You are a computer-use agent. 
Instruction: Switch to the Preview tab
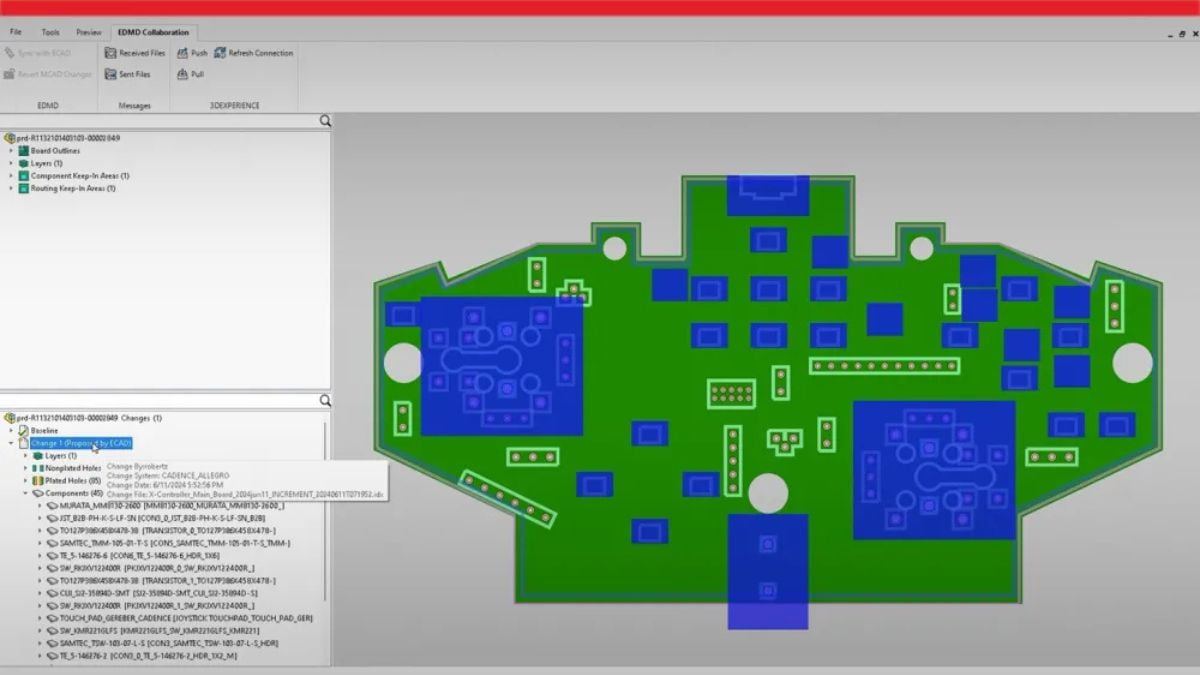89,32
